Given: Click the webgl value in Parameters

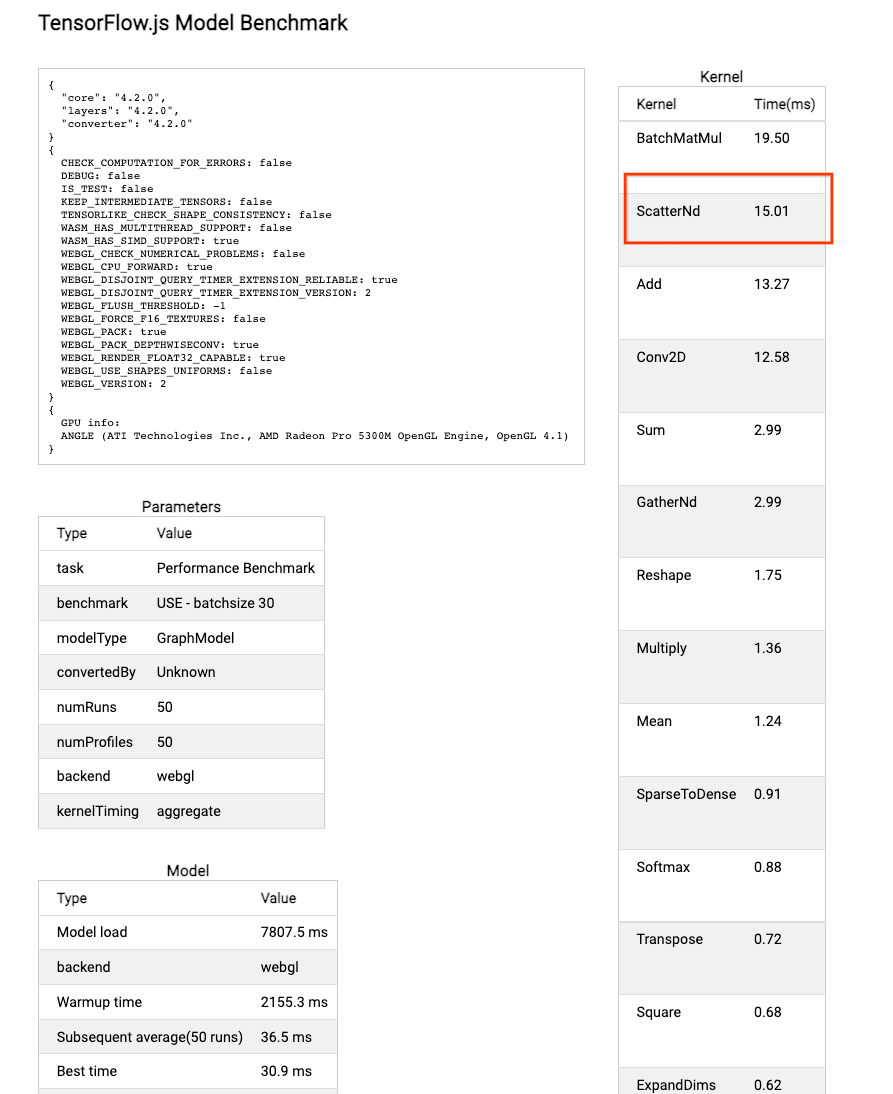Looking at the screenshot, I should coord(175,777).
